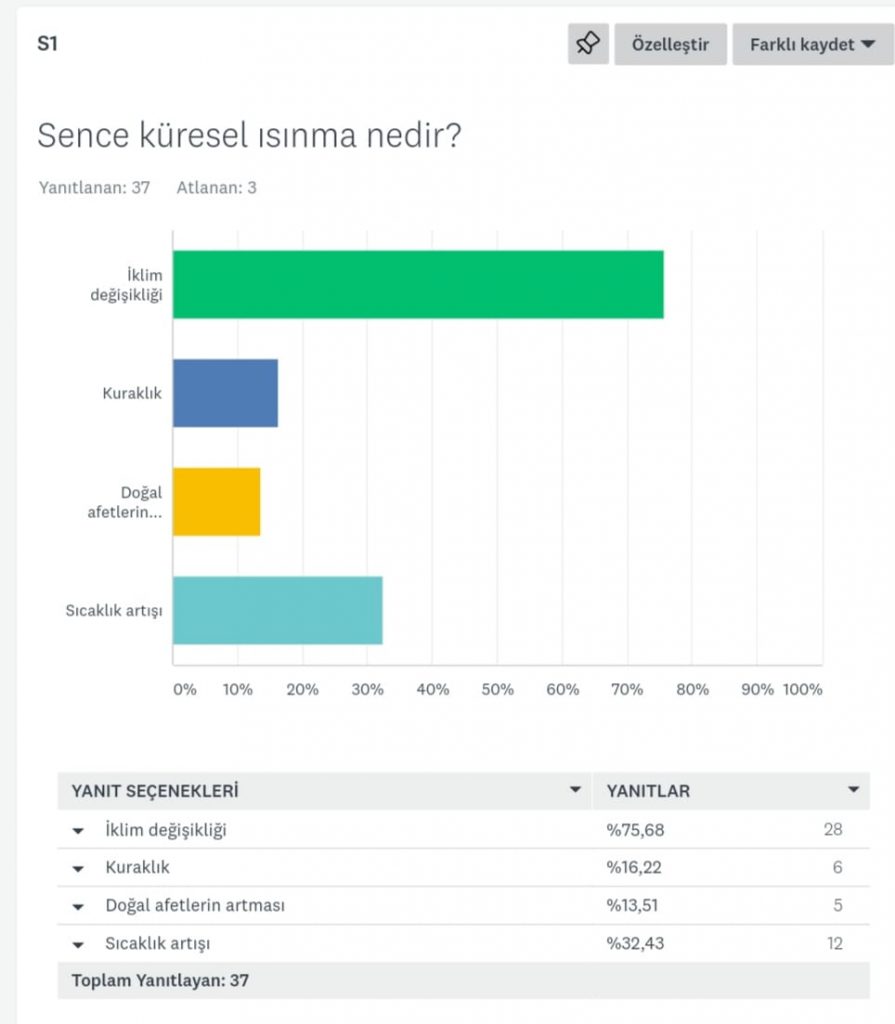This screenshot has width=895, height=1024.
Task: Open the YANITLAR column dropdown arrow
Action: point(855,790)
